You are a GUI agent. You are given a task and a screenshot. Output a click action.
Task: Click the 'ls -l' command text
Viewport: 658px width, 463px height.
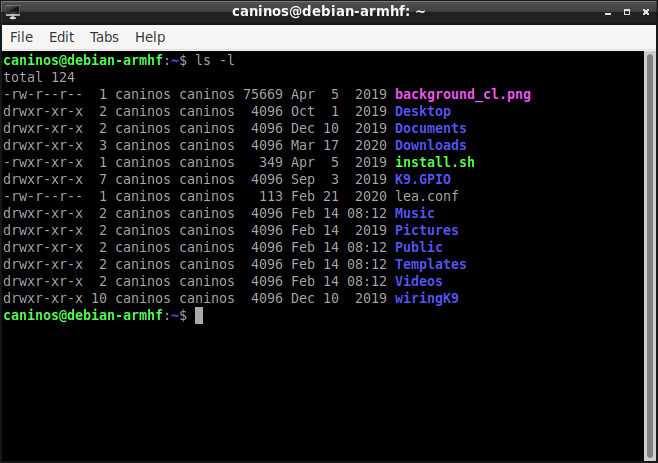(215, 60)
